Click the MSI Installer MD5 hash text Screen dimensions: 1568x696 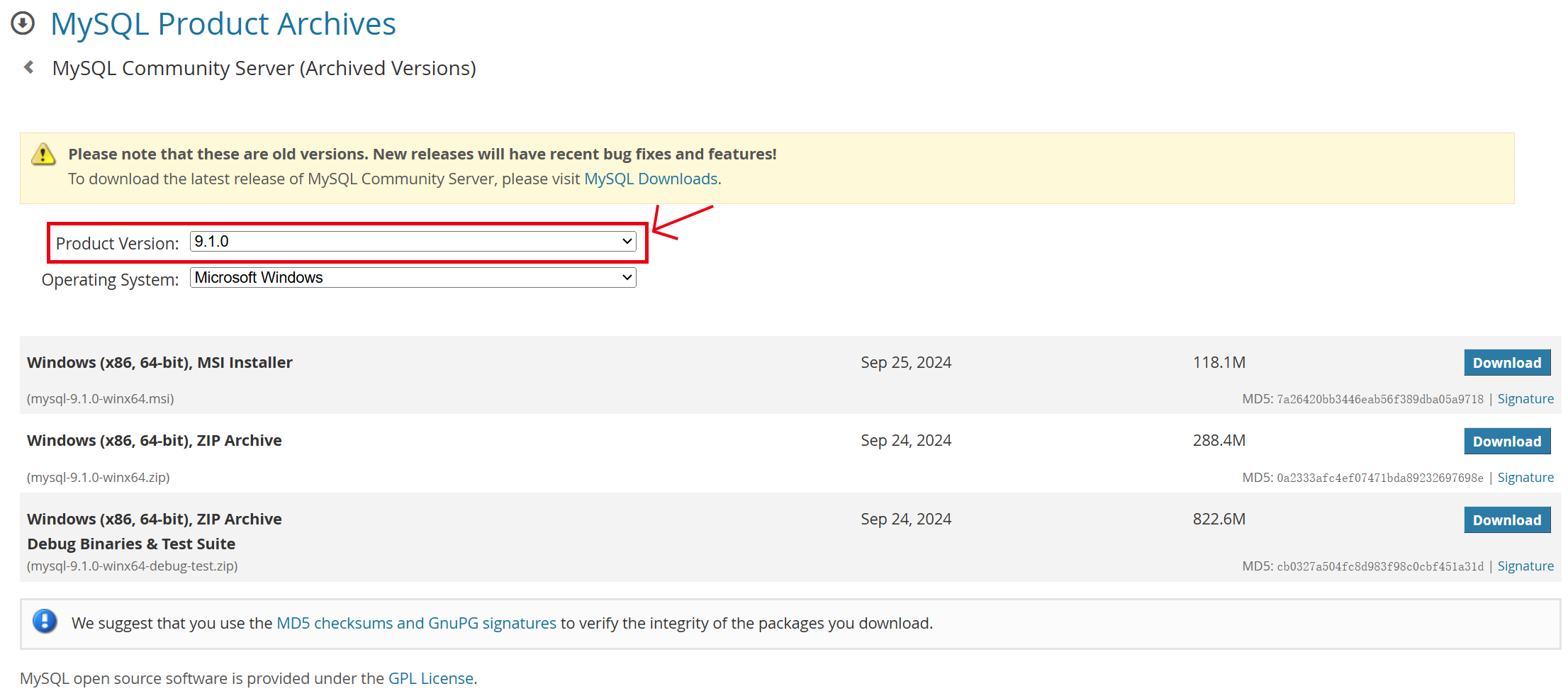point(1379,399)
